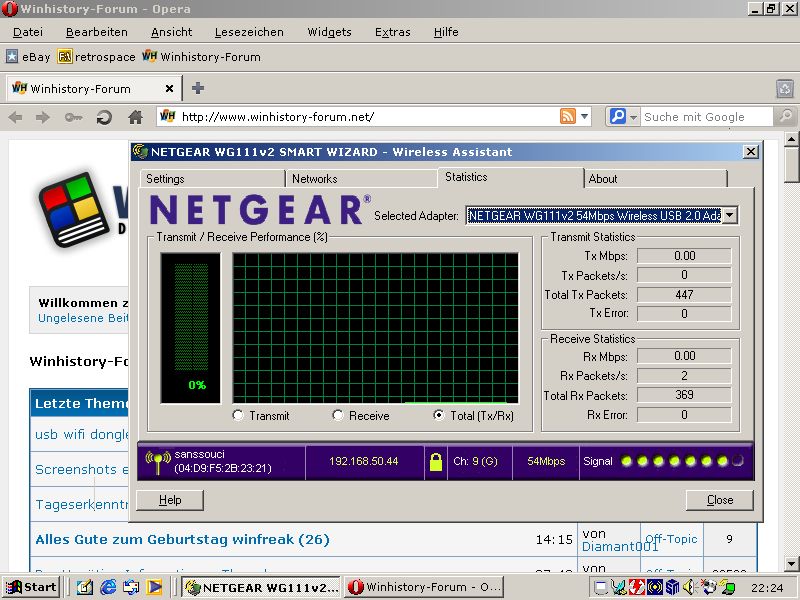
Task: Click the Help button
Action: click(x=170, y=500)
